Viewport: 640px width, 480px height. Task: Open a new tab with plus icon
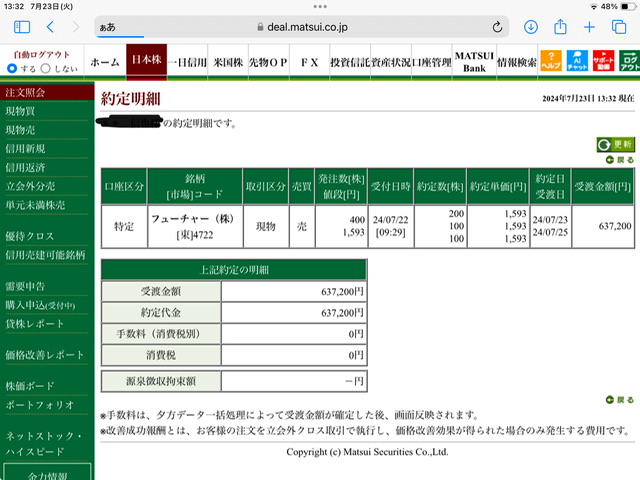[589, 27]
